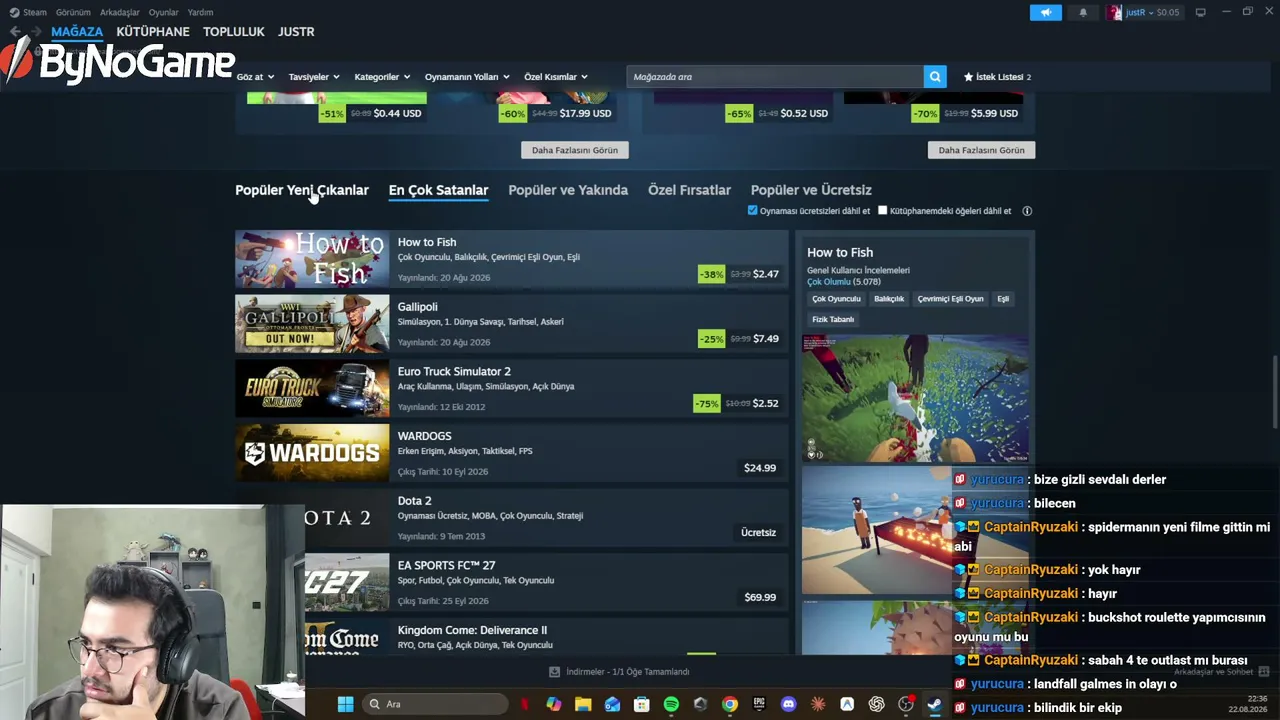The width and height of the screenshot is (1280, 720).
Task: Click the 'Fizik Tabanlı' tag button
Action: click(833, 319)
